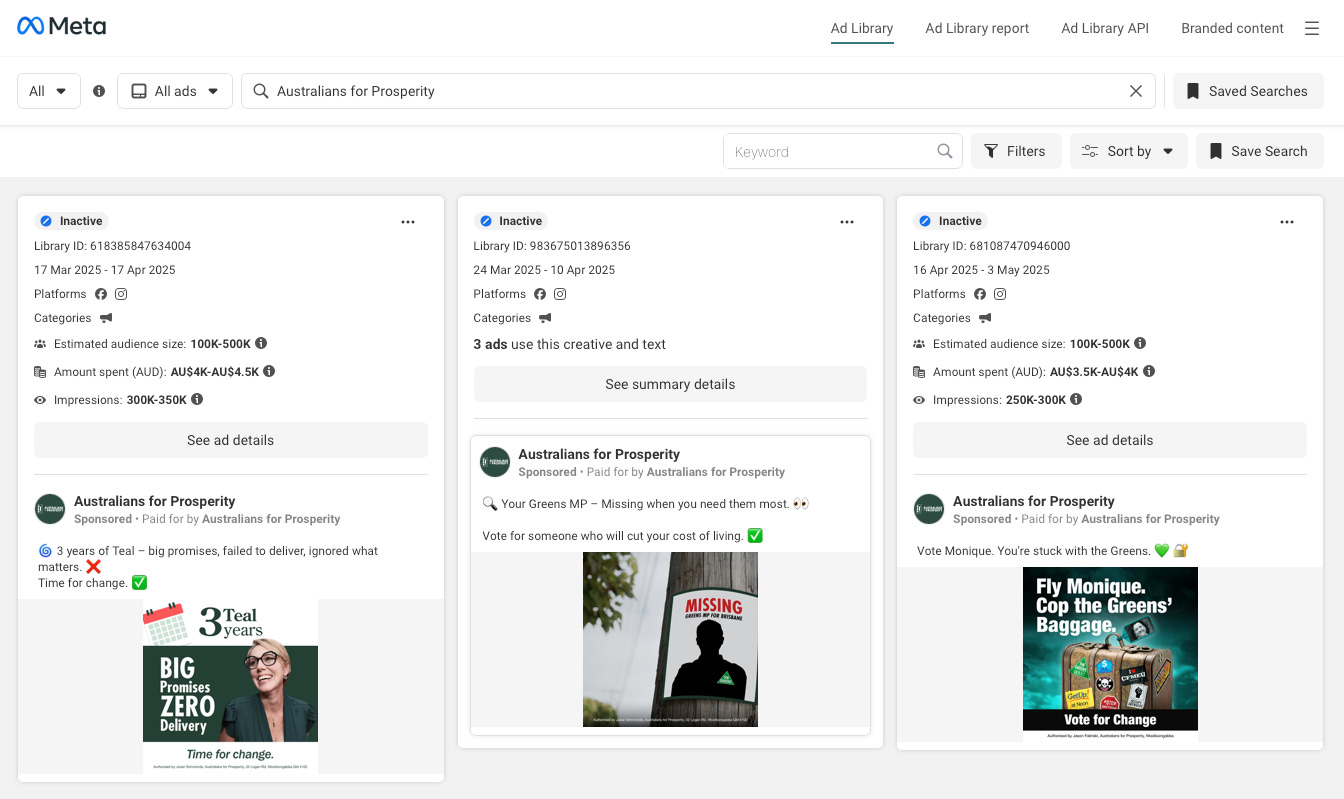Click Inactive status badge on ad 983675013896356
The width and height of the screenshot is (1344, 799).
pos(510,221)
